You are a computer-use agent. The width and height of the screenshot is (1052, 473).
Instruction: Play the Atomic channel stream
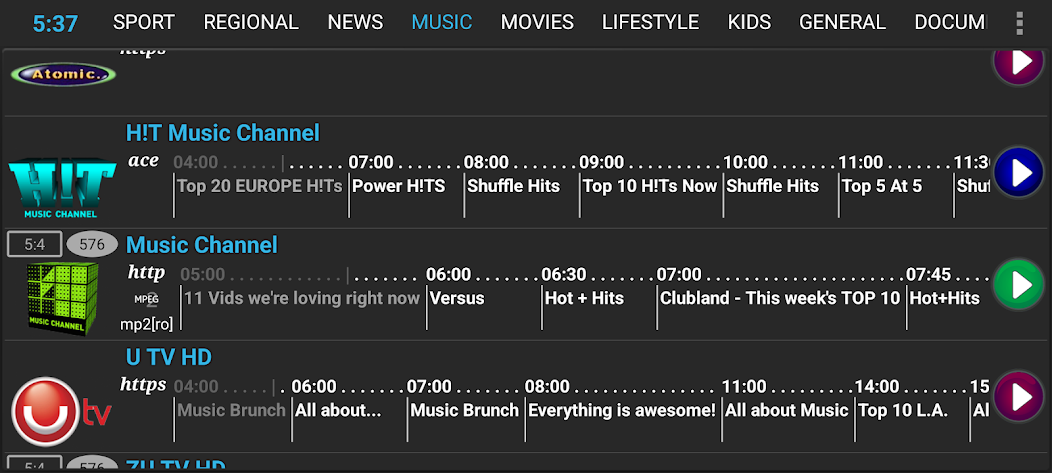coord(1019,62)
